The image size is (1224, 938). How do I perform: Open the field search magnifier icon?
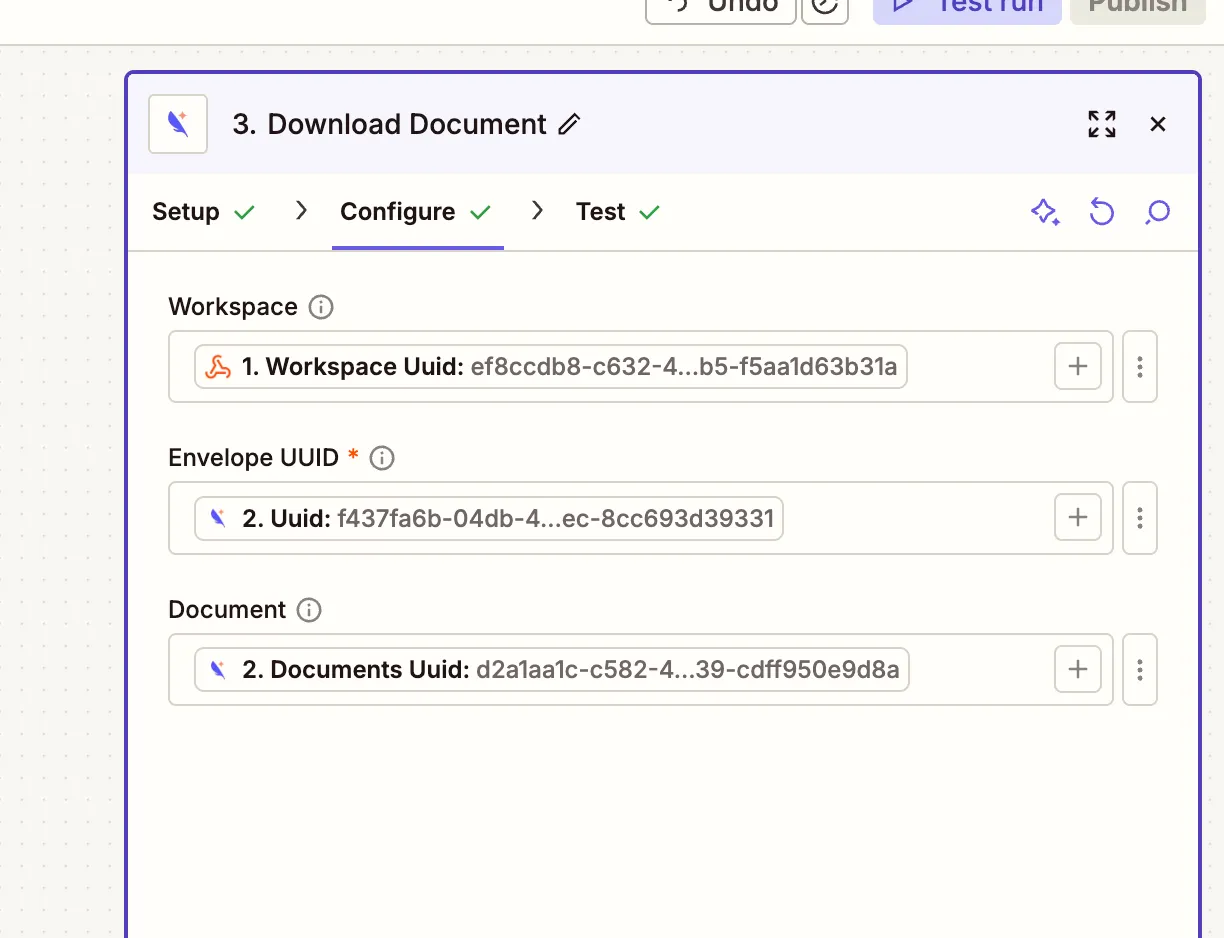1157,212
